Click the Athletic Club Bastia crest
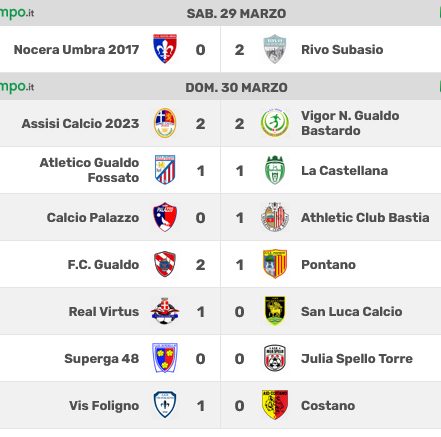This screenshot has height=437, width=441. tap(275, 217)
